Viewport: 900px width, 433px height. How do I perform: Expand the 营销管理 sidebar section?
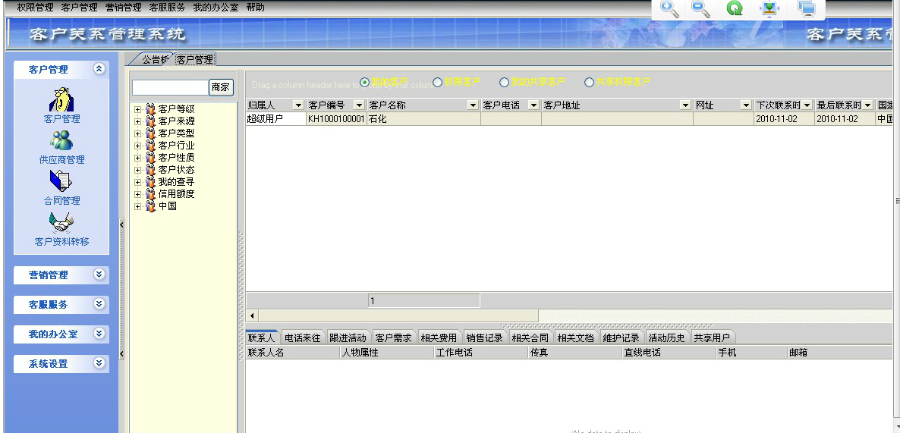[x=99, y=275]
